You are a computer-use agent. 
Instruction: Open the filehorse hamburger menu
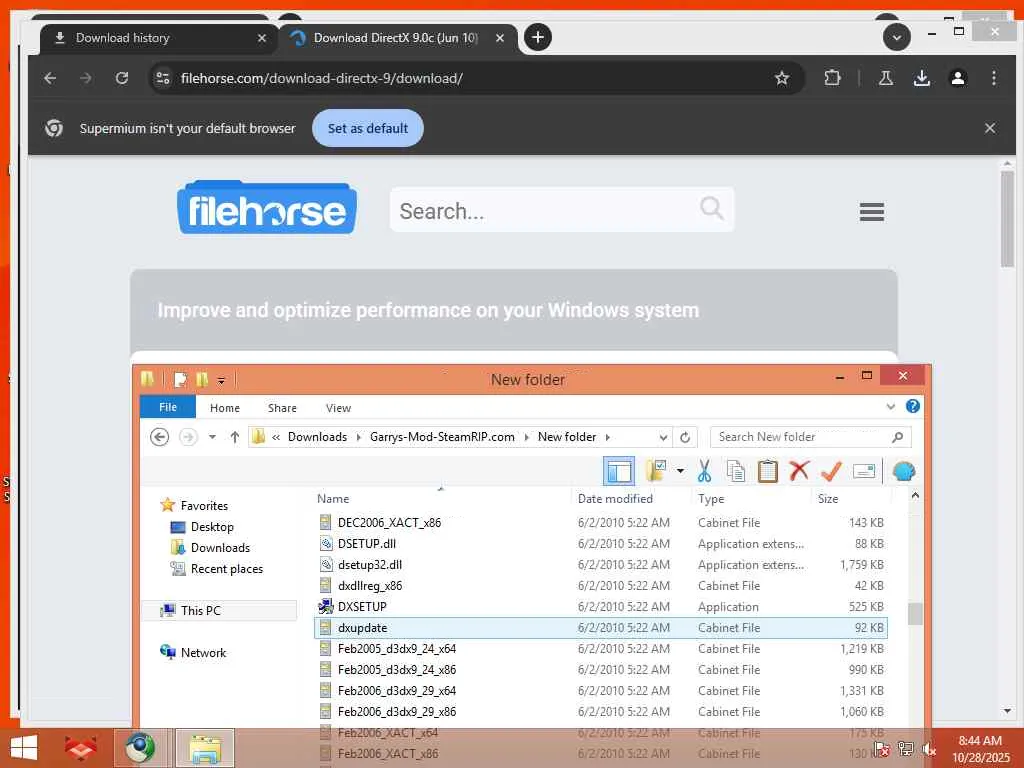872,212
